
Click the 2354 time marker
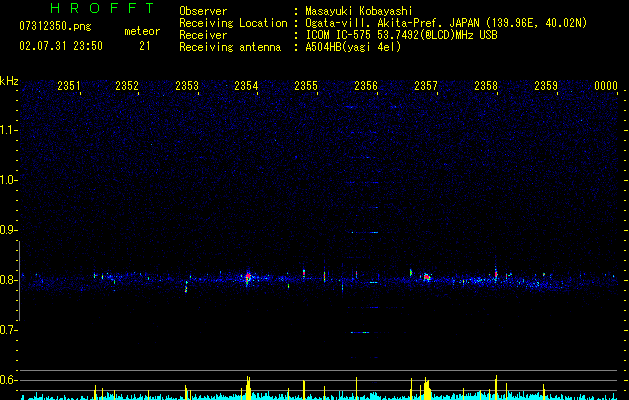(246, 86)
